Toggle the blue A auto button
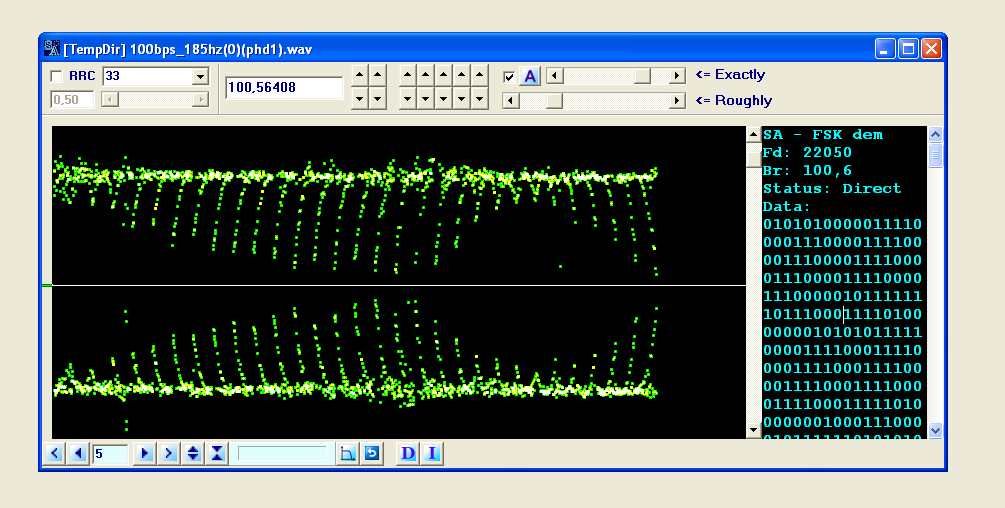The image size is (1005, 508). pyautogui.click(x=529, y=77)
